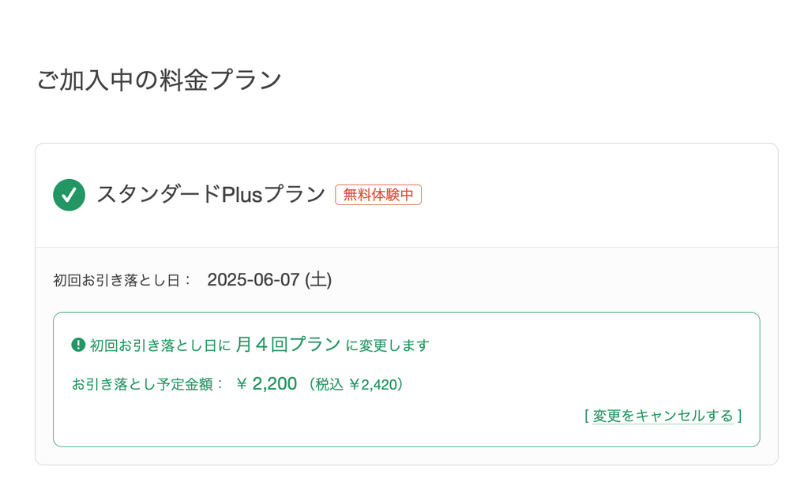Click 変更をキャンセルする link

pos(663,416)
